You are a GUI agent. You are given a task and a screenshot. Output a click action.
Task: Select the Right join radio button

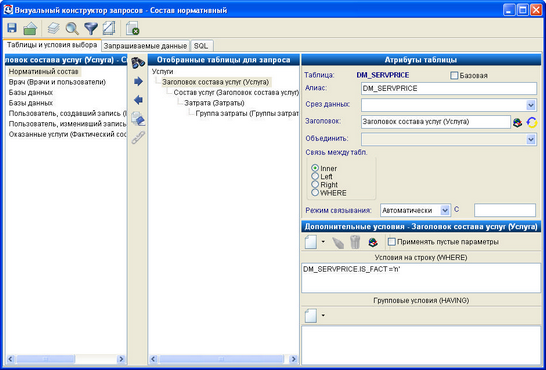315,184
